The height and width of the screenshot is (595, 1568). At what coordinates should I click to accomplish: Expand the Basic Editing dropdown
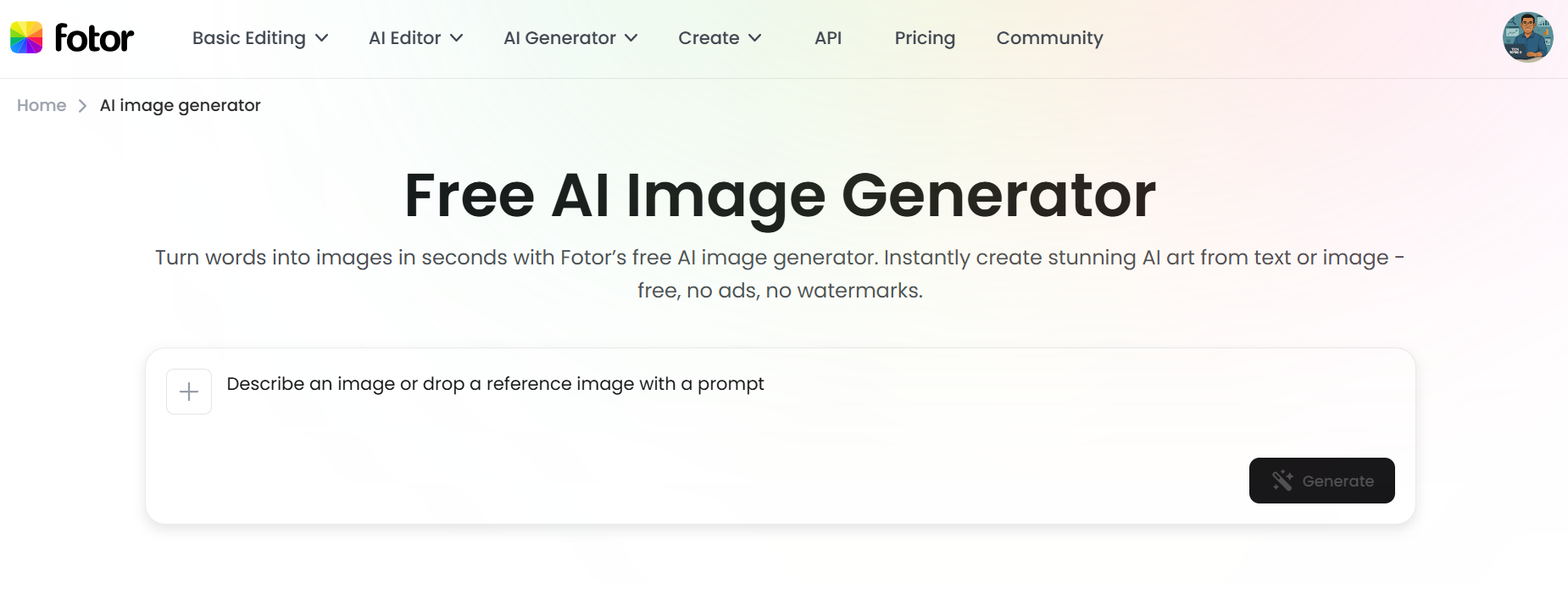[x=259, y=38]
